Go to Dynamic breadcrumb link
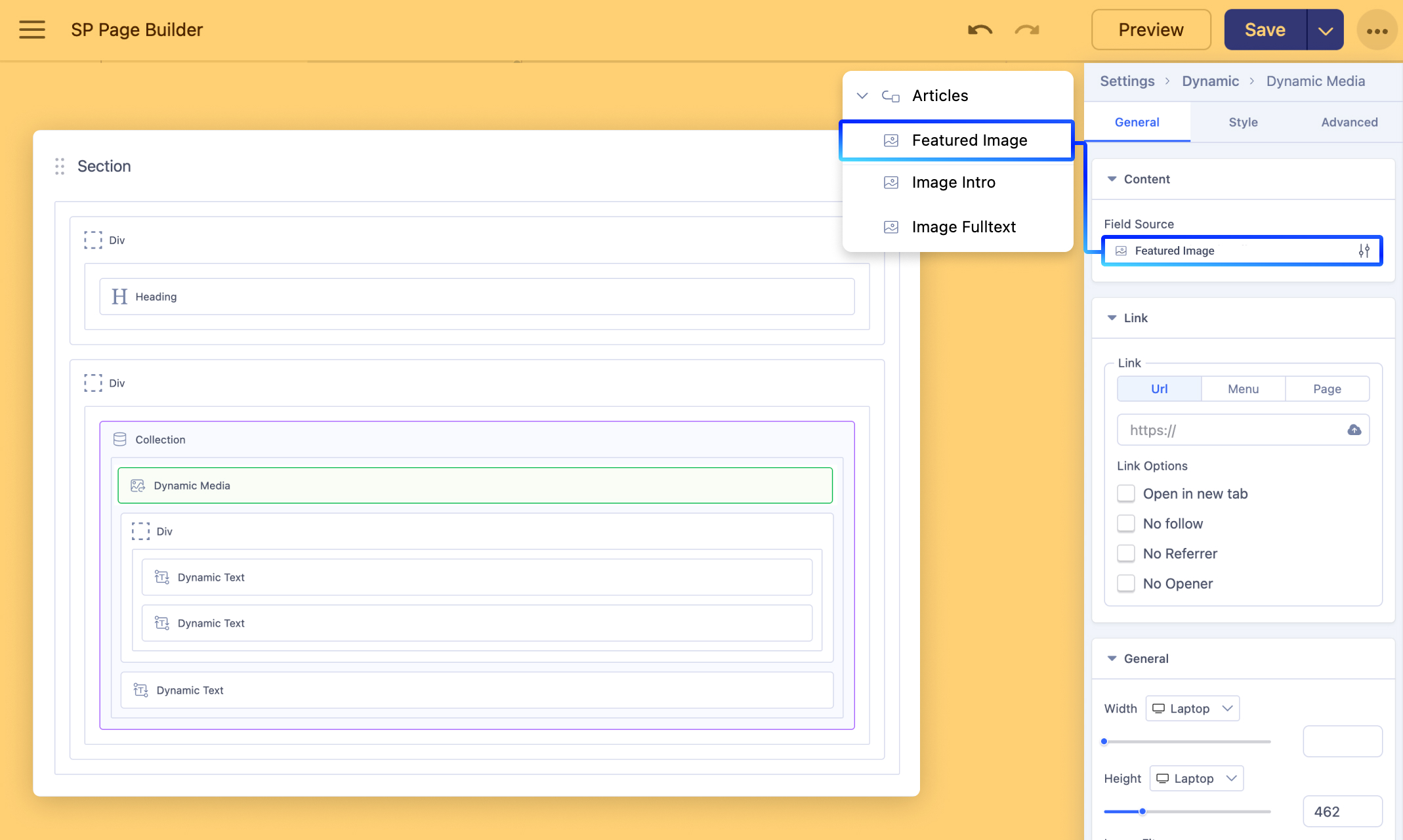This screenshot has width=1403, height=840. pyautogui.click(x=1210, y=81)
